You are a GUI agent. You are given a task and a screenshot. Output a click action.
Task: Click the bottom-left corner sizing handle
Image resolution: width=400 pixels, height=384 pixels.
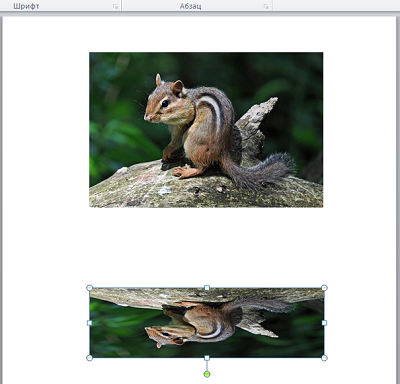(89, 358)
